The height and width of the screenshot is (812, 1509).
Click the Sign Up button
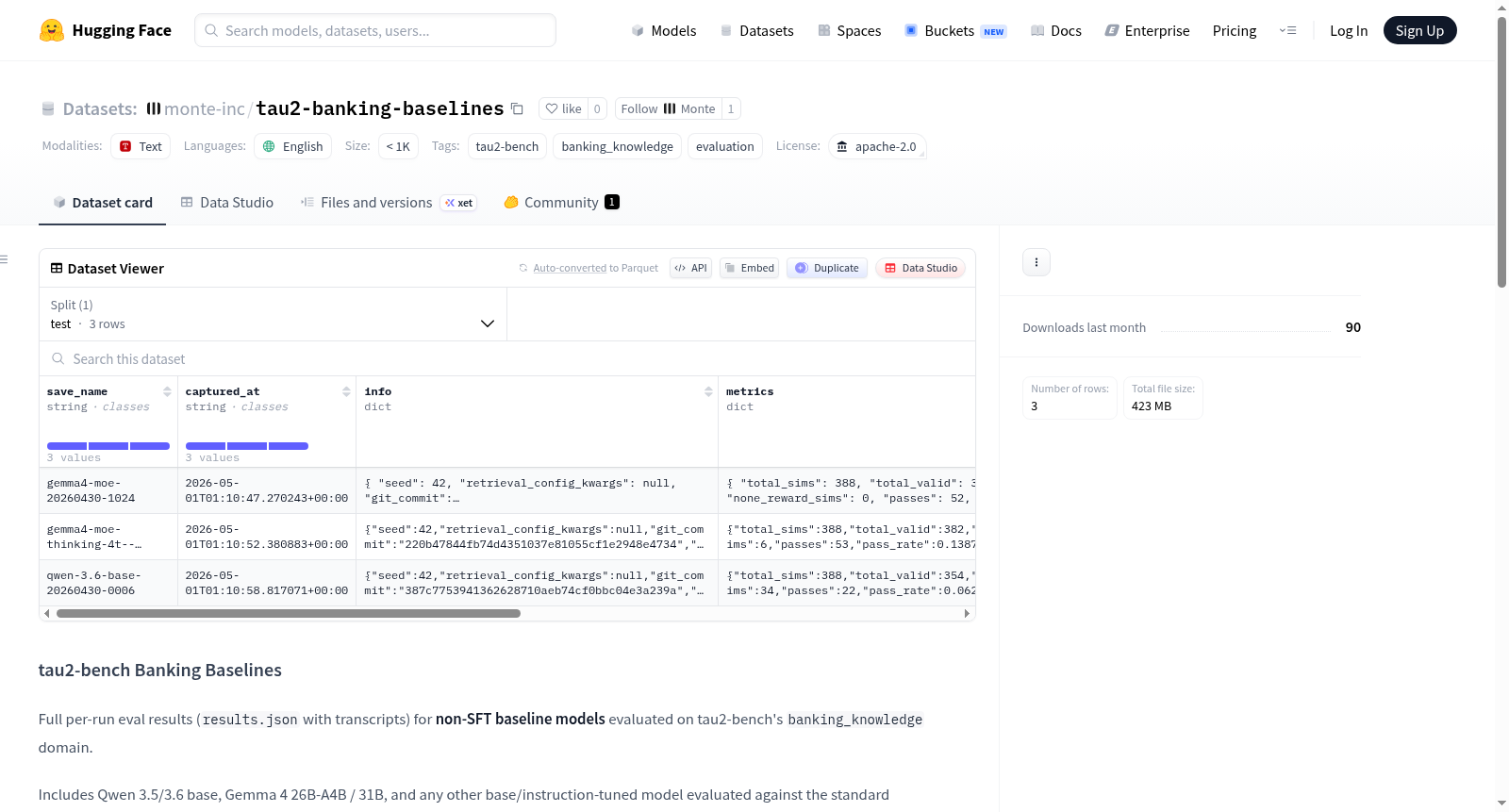pos(1419,30)
